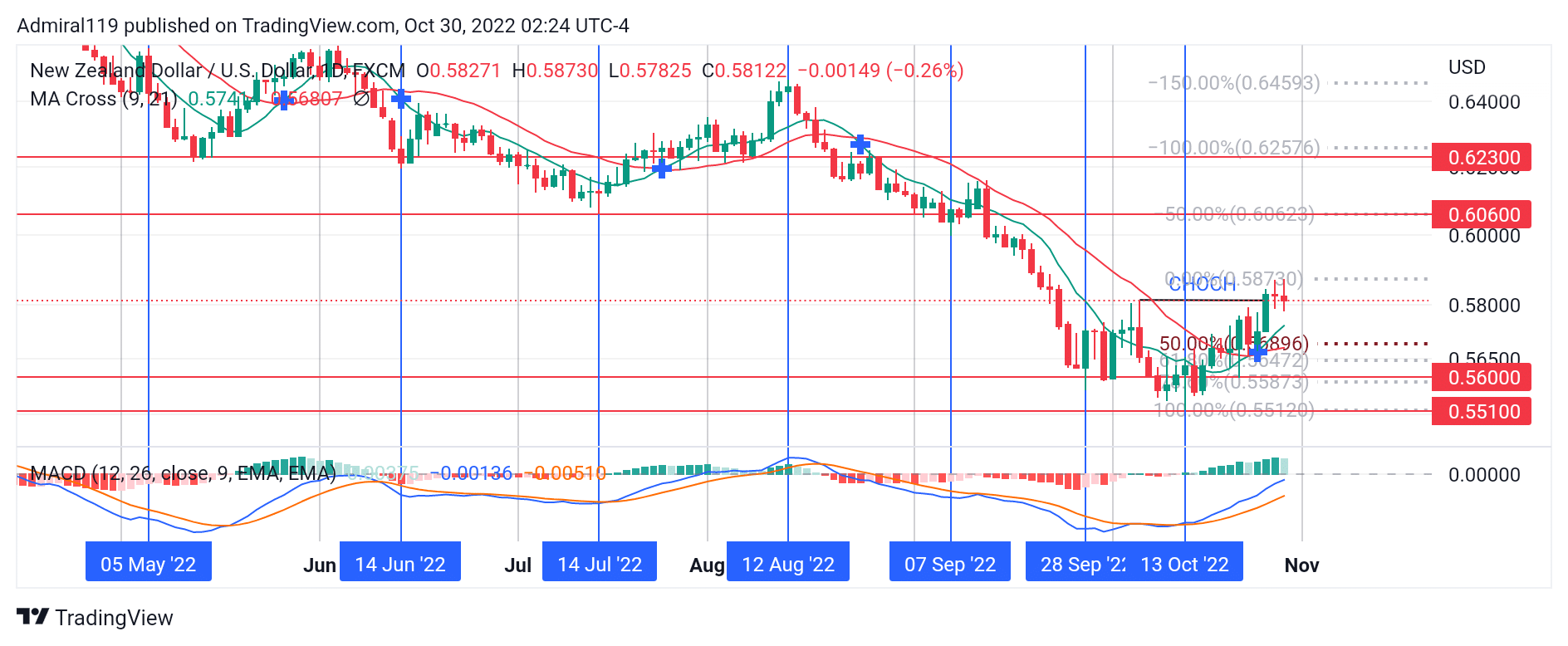
Task: Select the 12 Aug '22 date label
Action: coord(788,562)
